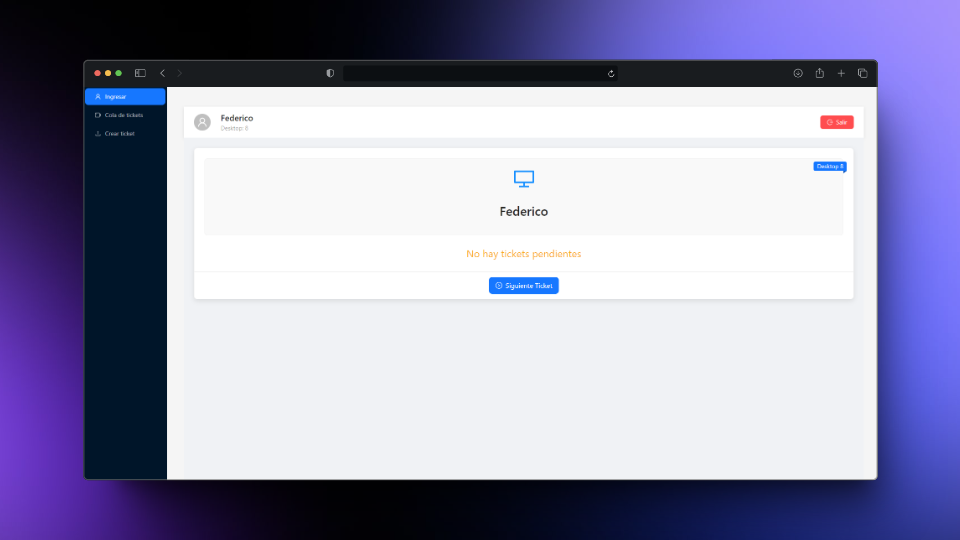Toggle the browser sidebar icon
This screenshot has height=540, width=960.
coord(140,73)
